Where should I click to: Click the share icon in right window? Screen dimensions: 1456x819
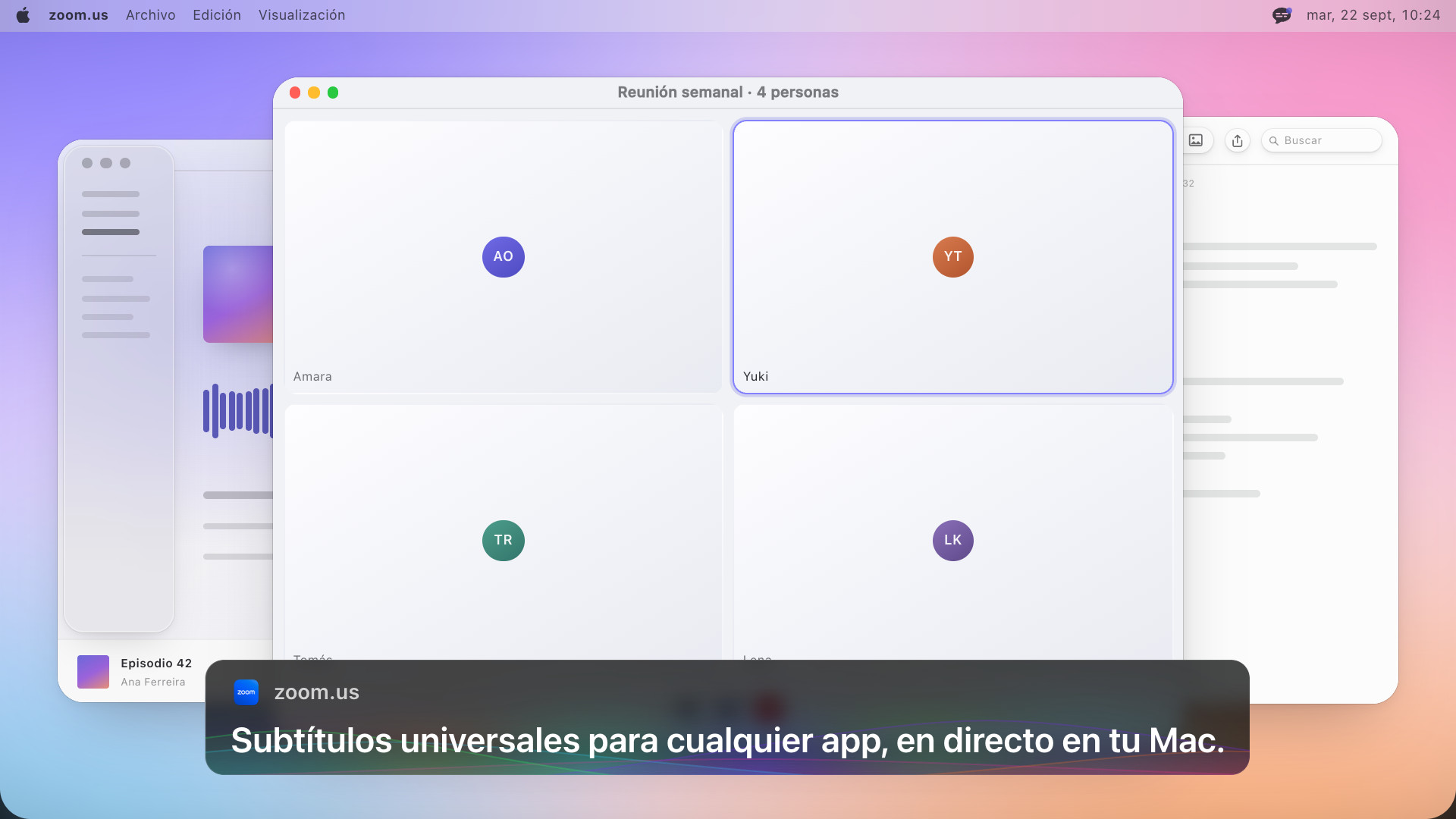(1238, 140)
